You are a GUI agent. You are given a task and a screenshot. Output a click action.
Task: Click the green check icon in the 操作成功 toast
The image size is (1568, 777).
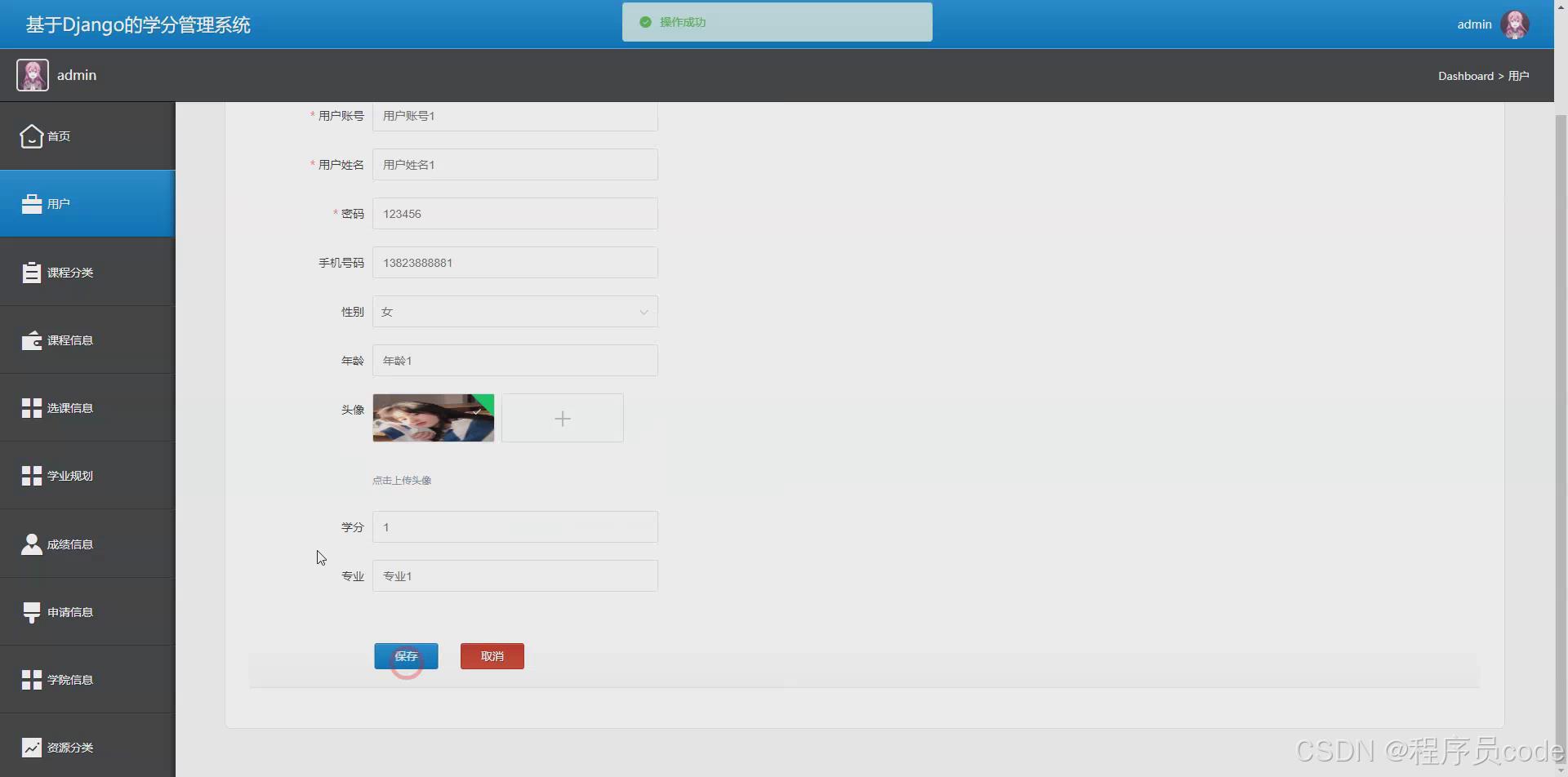[645, 22]
